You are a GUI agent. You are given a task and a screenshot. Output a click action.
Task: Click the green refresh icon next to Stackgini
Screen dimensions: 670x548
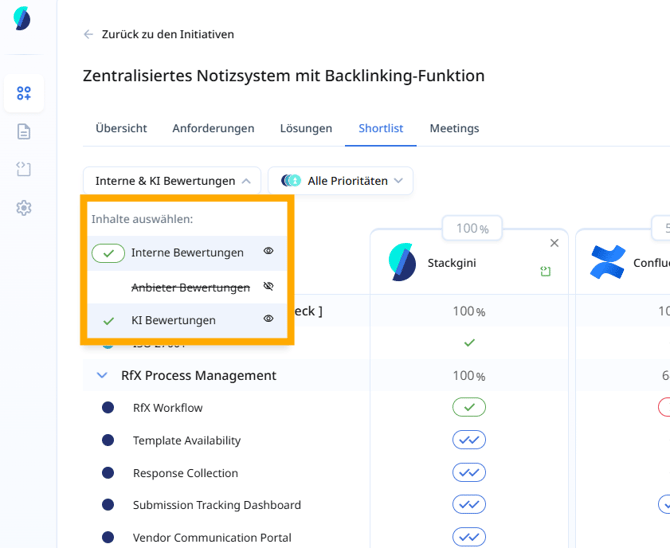coord(546,271)
